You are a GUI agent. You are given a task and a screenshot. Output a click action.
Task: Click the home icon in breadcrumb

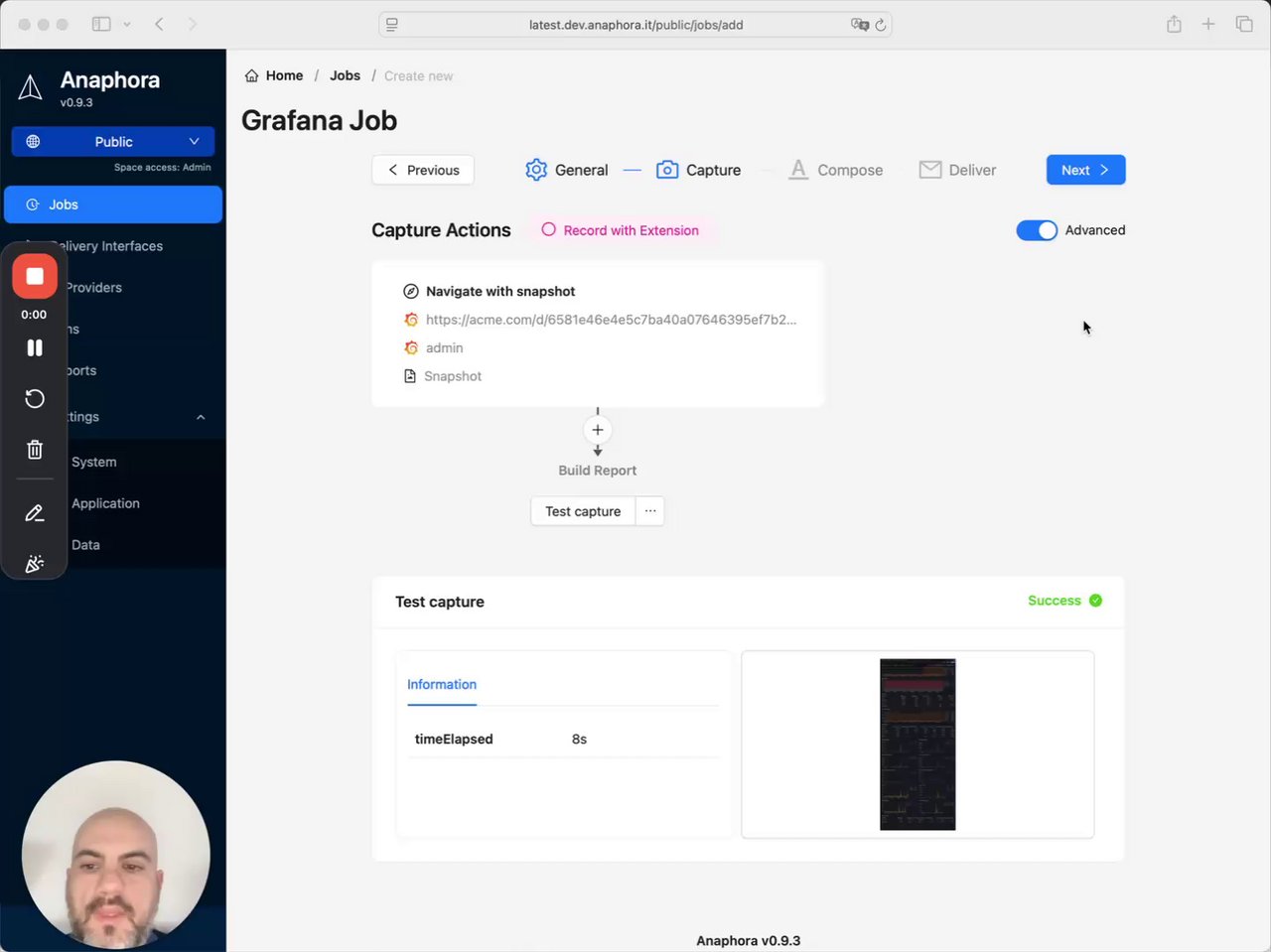click(x=251, y=75)
